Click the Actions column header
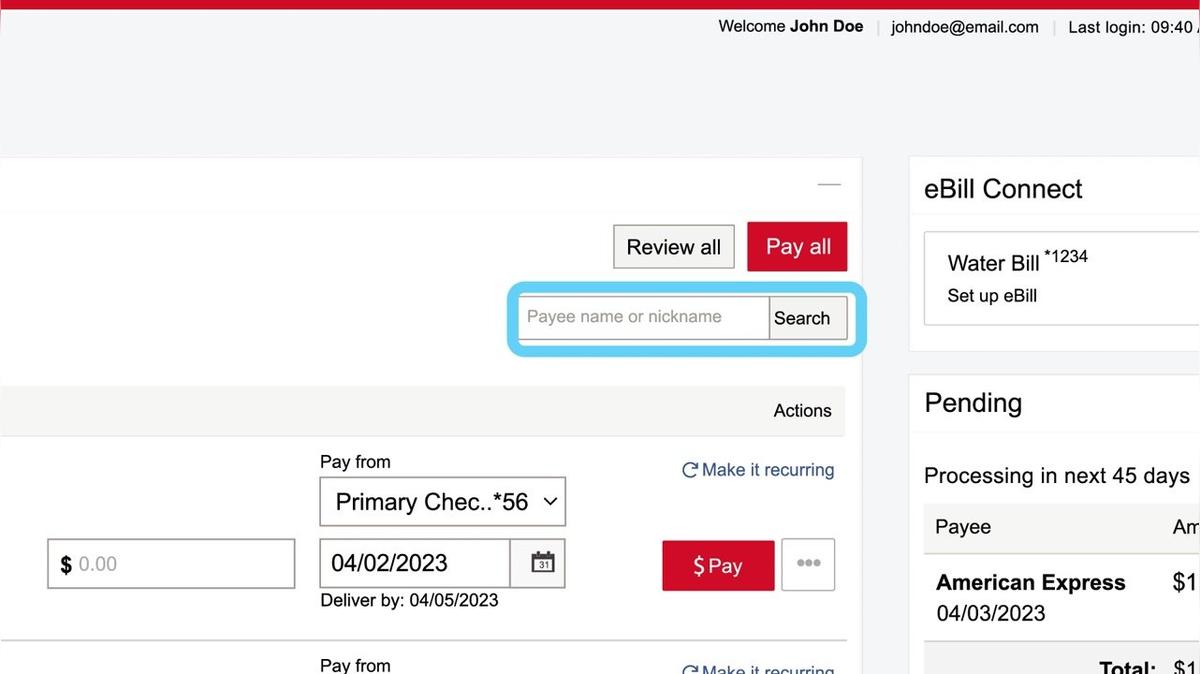 pyautogui.click(x=802, y=411)
